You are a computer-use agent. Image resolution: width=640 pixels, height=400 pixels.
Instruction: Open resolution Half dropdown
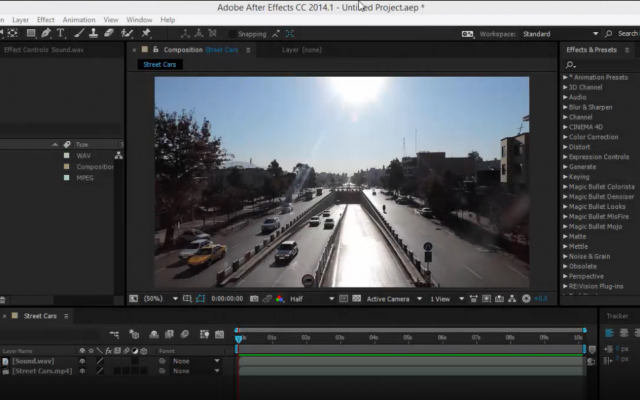[312, 299]
